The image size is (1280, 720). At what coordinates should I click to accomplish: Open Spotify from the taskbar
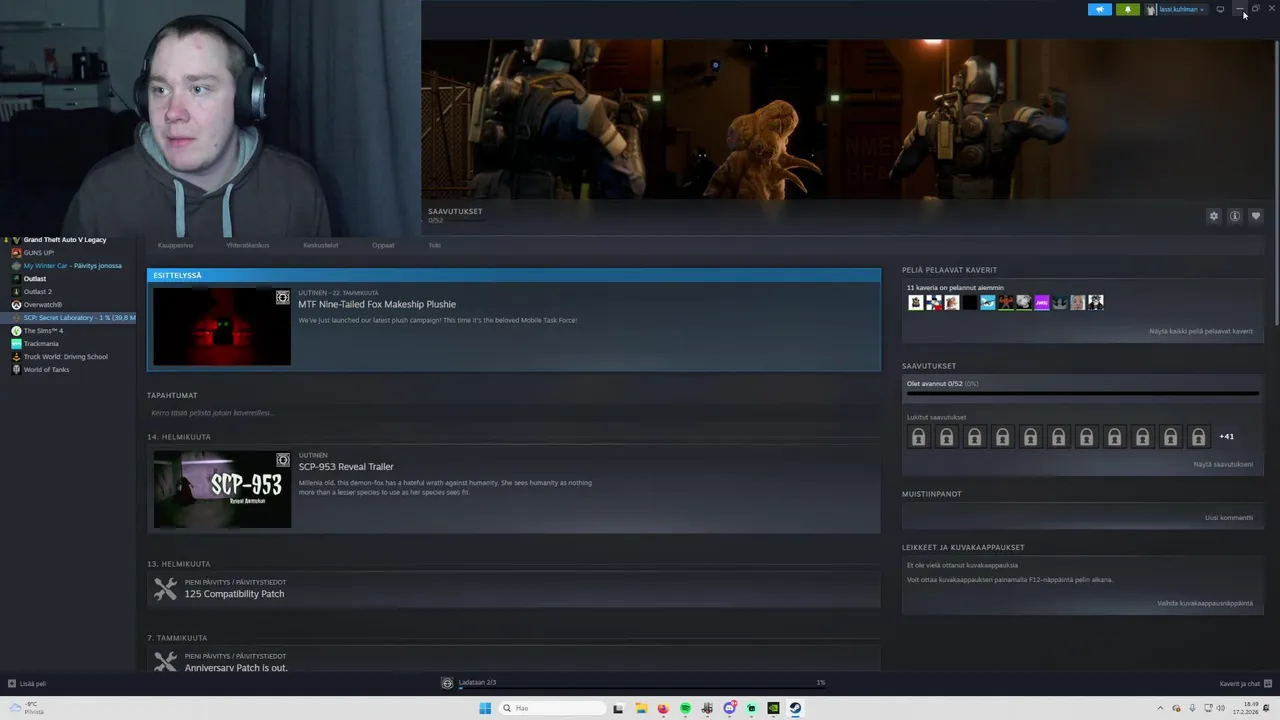click(685, 708)
